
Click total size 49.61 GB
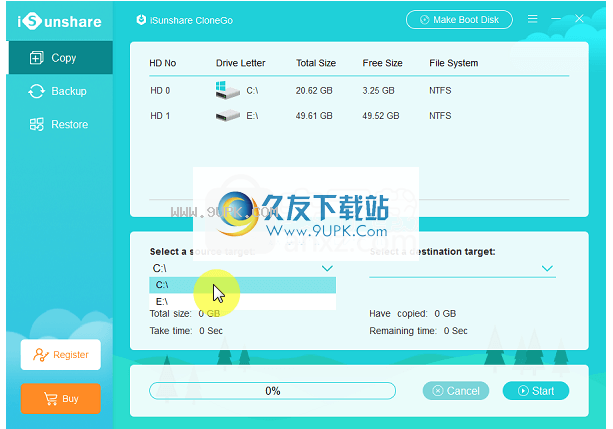click(314, 116)
